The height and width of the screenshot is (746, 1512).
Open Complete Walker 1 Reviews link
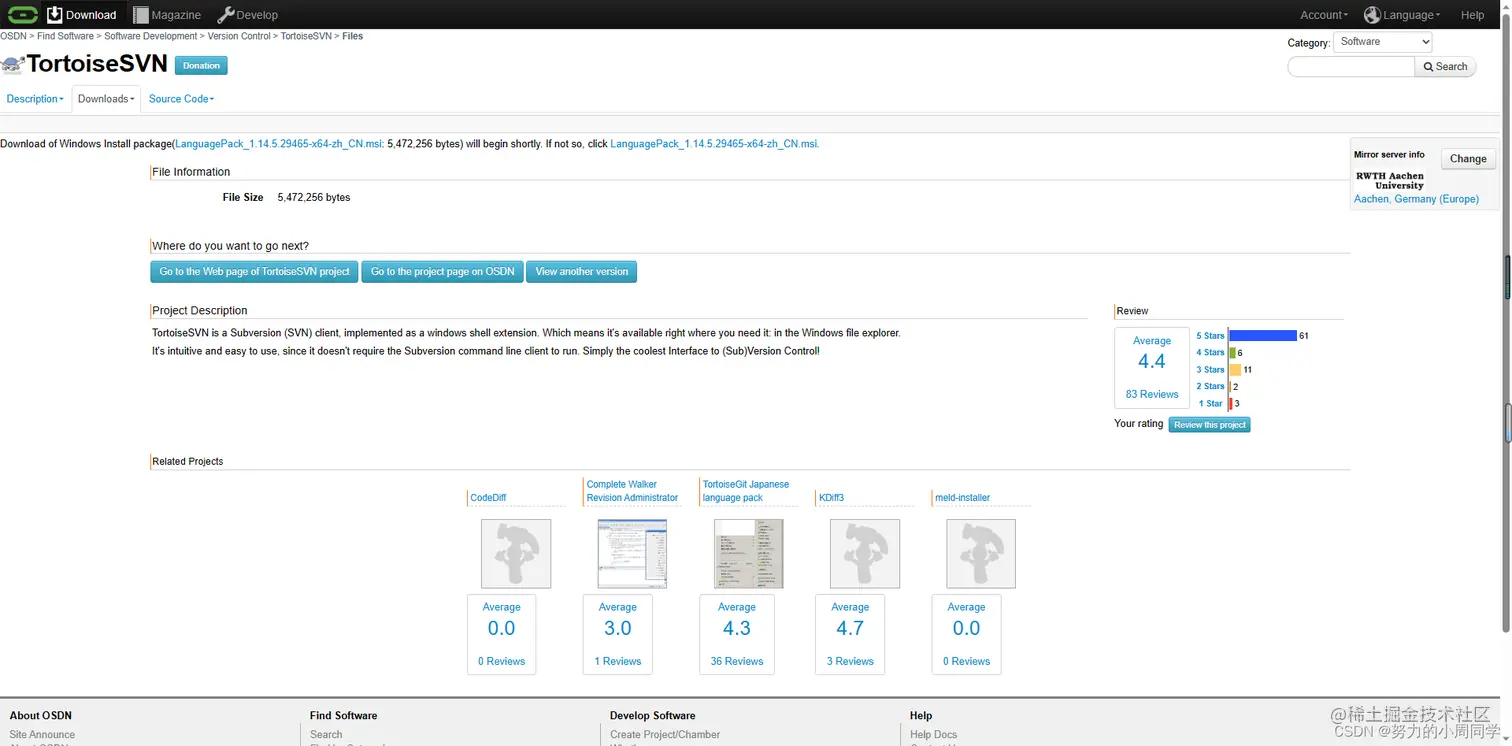618,661
